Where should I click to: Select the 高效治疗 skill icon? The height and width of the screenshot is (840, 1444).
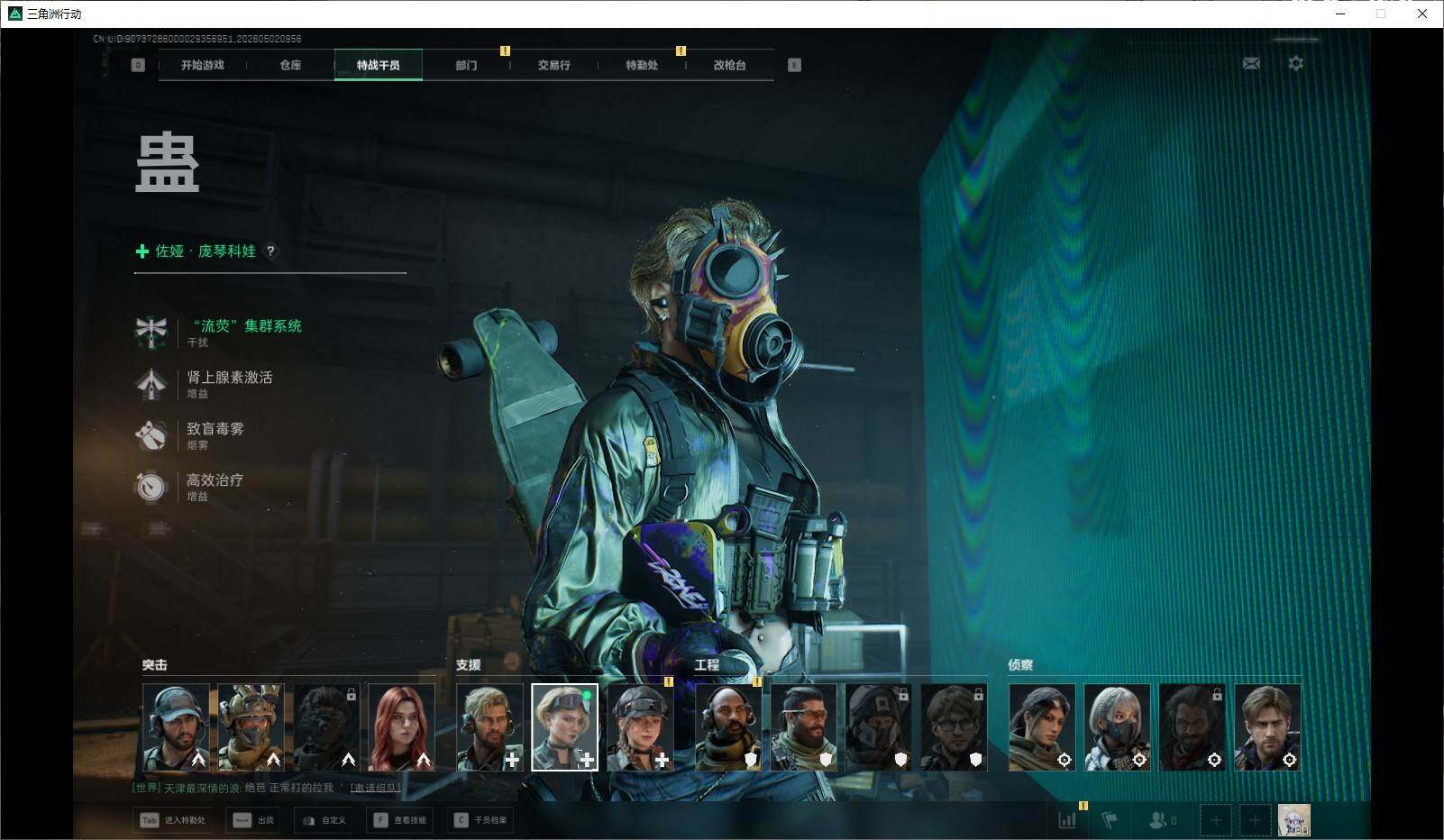click(x=151, y=487)
